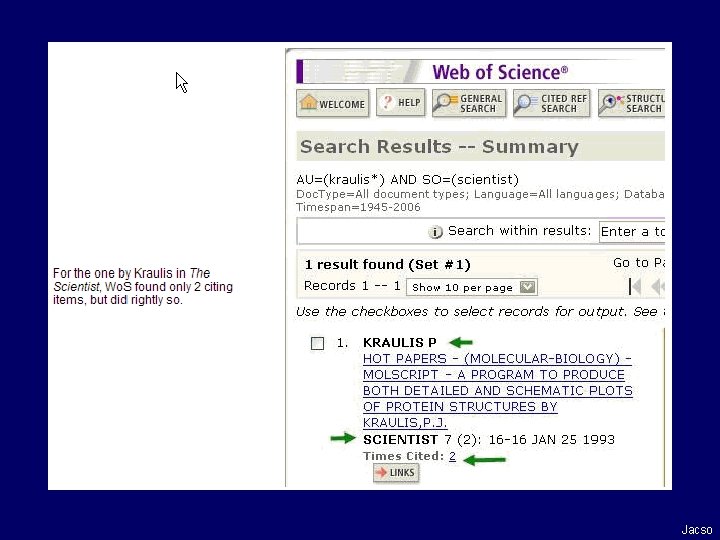The image size is (720, 540).
Task: Open Times Cited count 2 link
Action: [452, 456]
